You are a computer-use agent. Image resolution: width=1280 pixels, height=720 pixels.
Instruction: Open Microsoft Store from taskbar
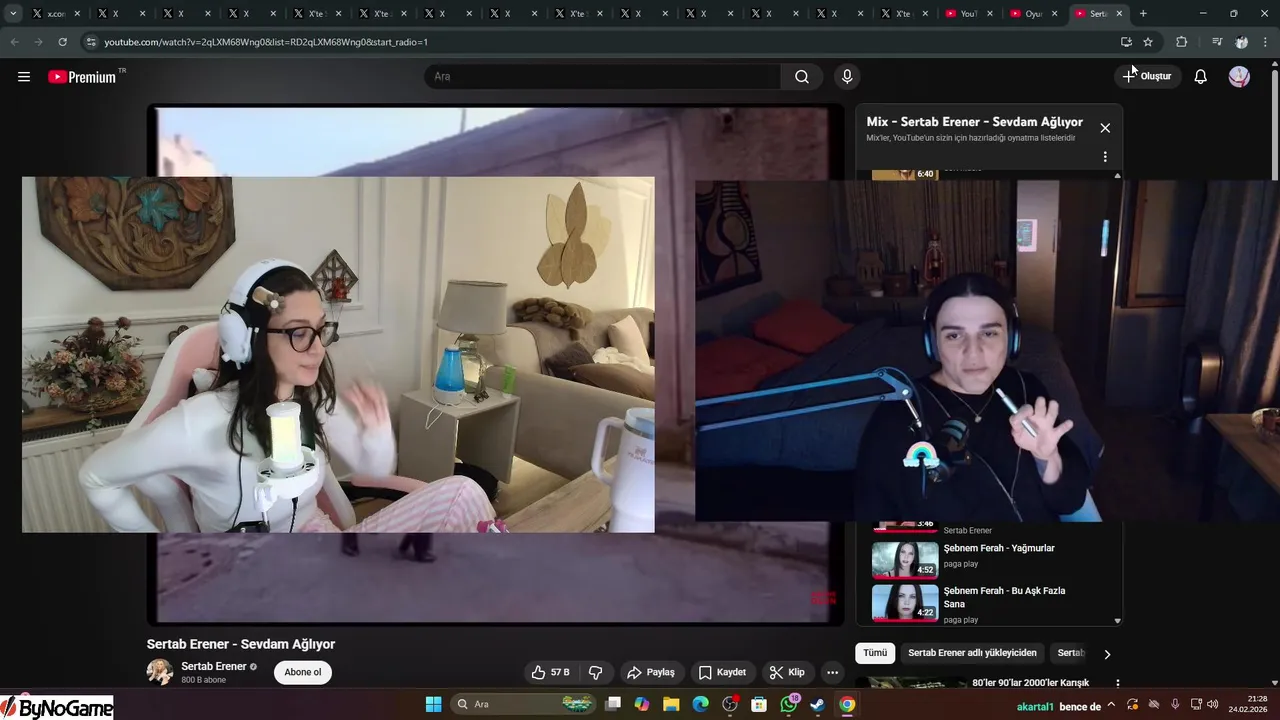pos(759,704)
